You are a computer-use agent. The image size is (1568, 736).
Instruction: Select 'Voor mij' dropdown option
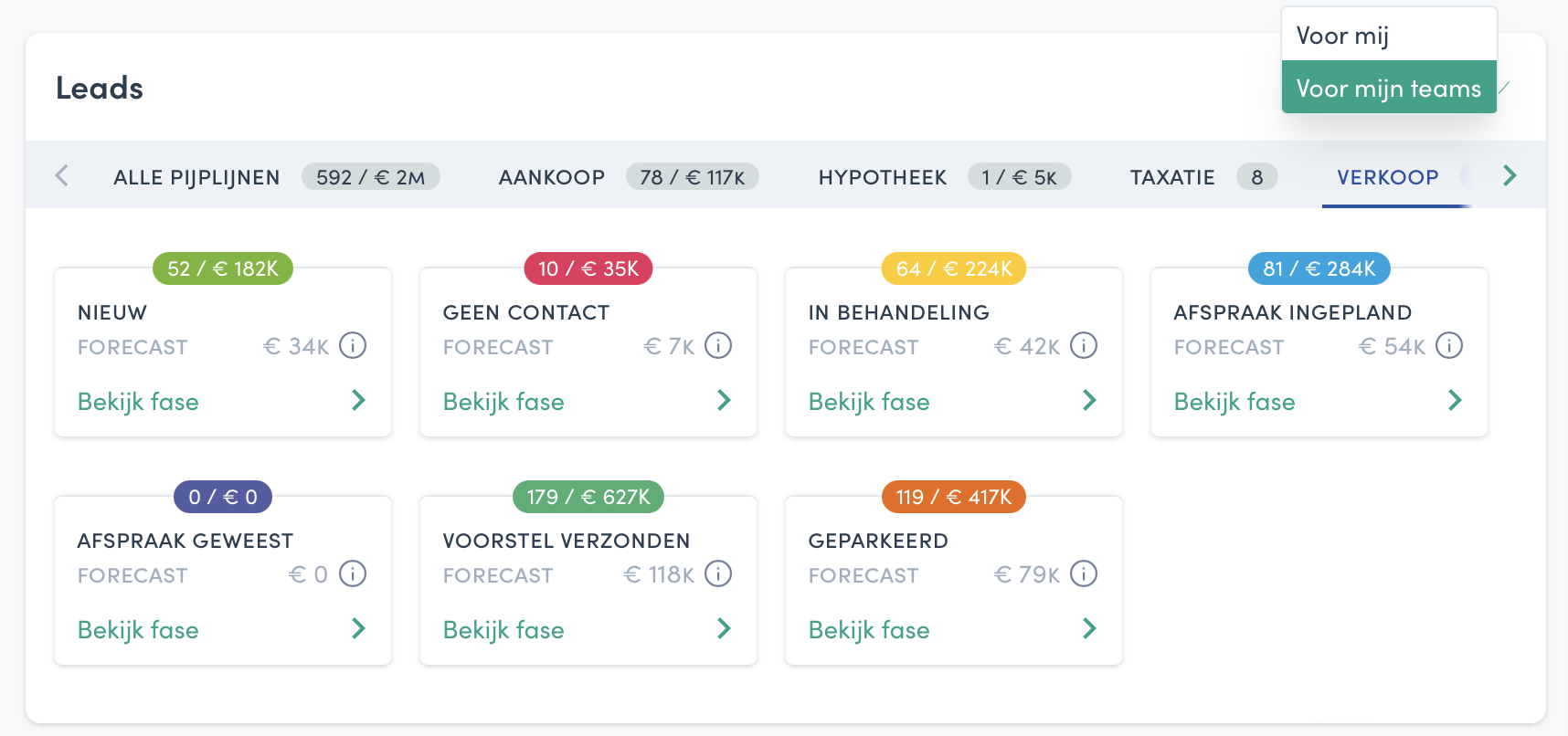pos(1342,36)
